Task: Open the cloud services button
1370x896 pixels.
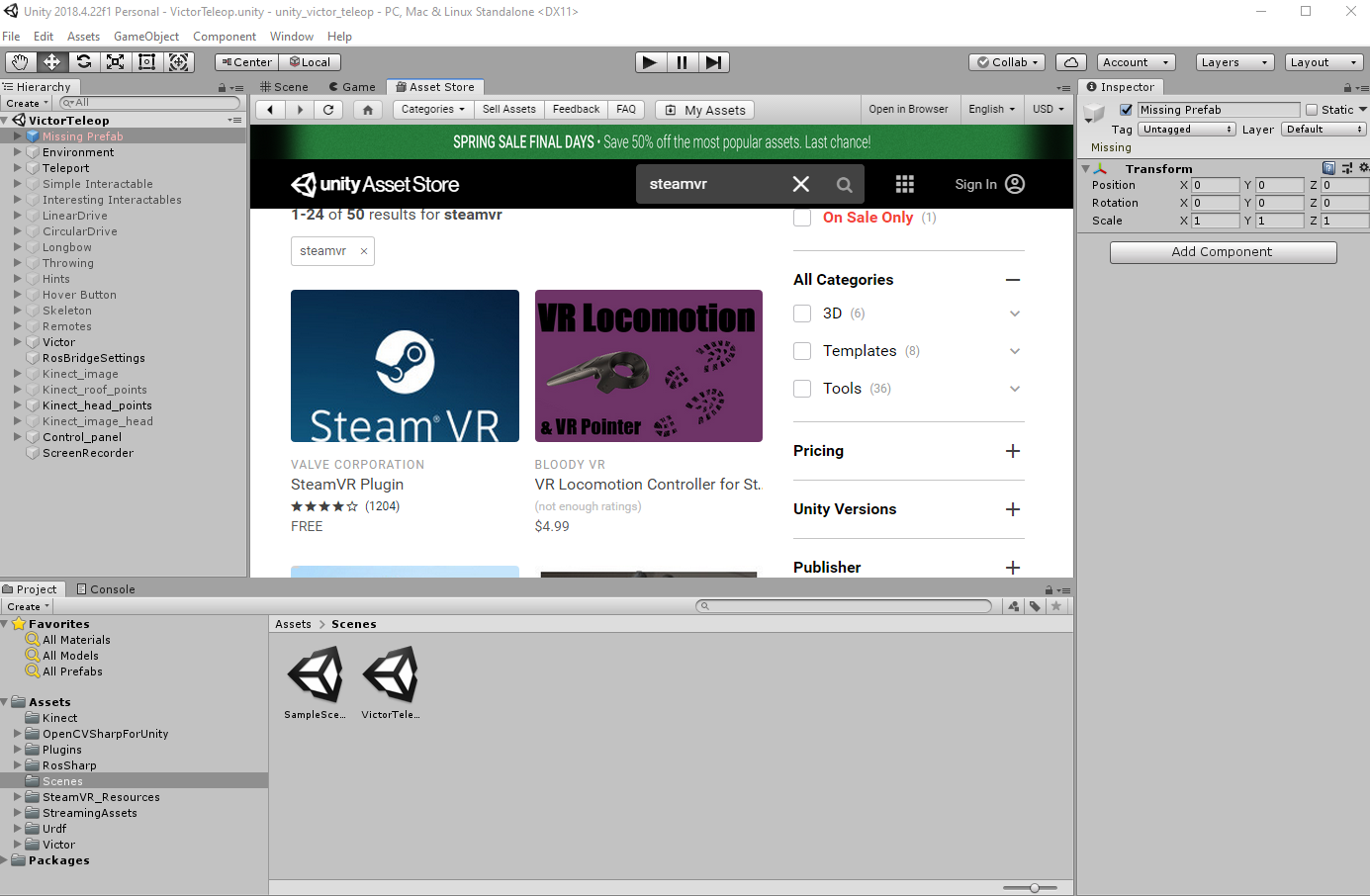Action: click(1071, 62)
